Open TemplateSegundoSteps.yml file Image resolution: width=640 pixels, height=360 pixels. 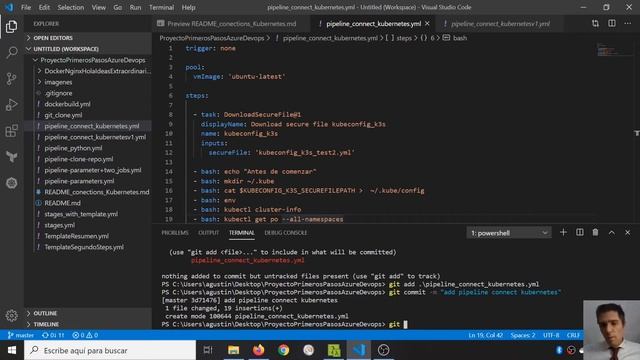coord(84,247)
